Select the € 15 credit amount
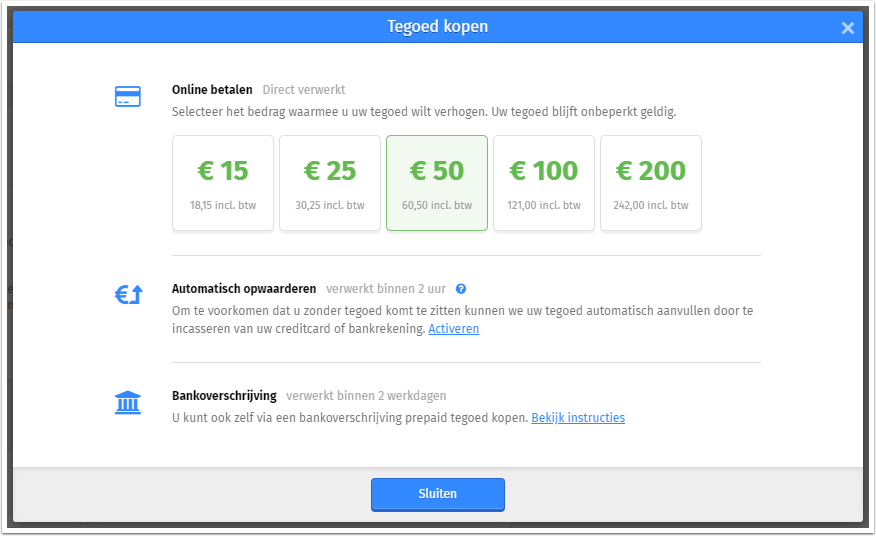The height and width of the screenshot is (536, 876). point(223,183)
